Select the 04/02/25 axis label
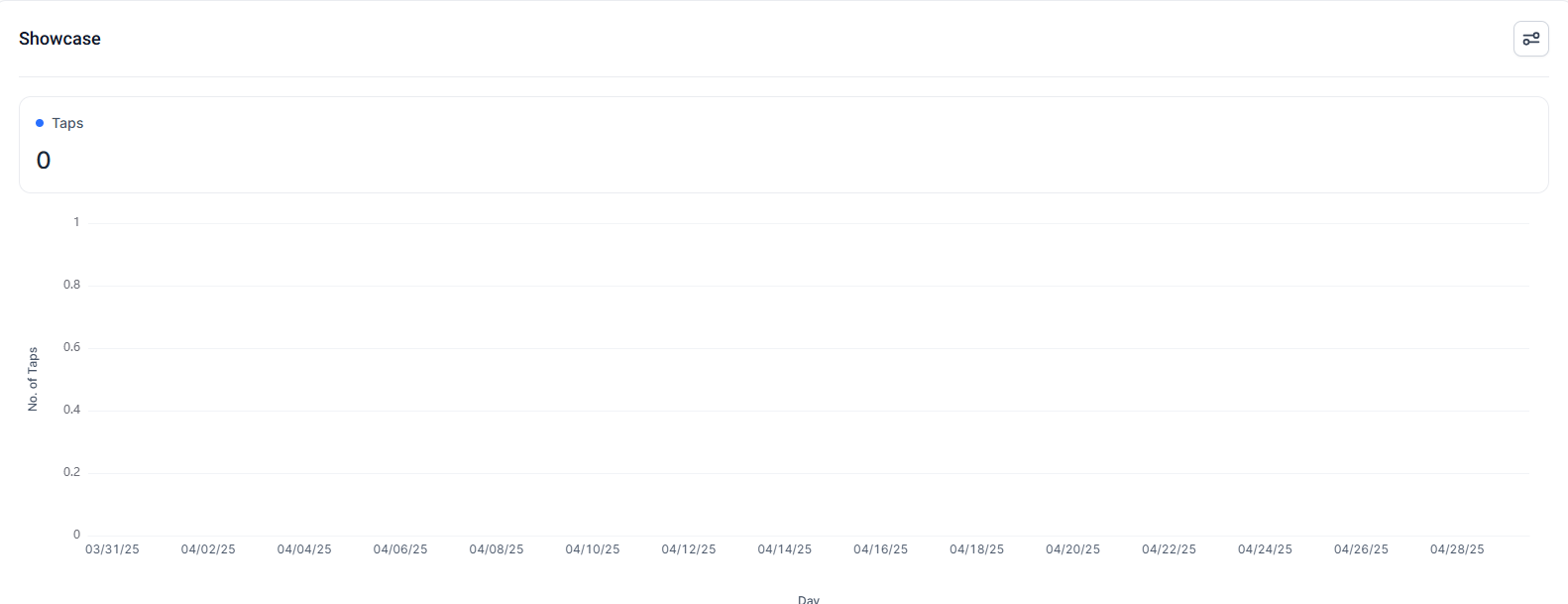The width and height of the screenshot is (1568, 604). (x=208, y=549)
